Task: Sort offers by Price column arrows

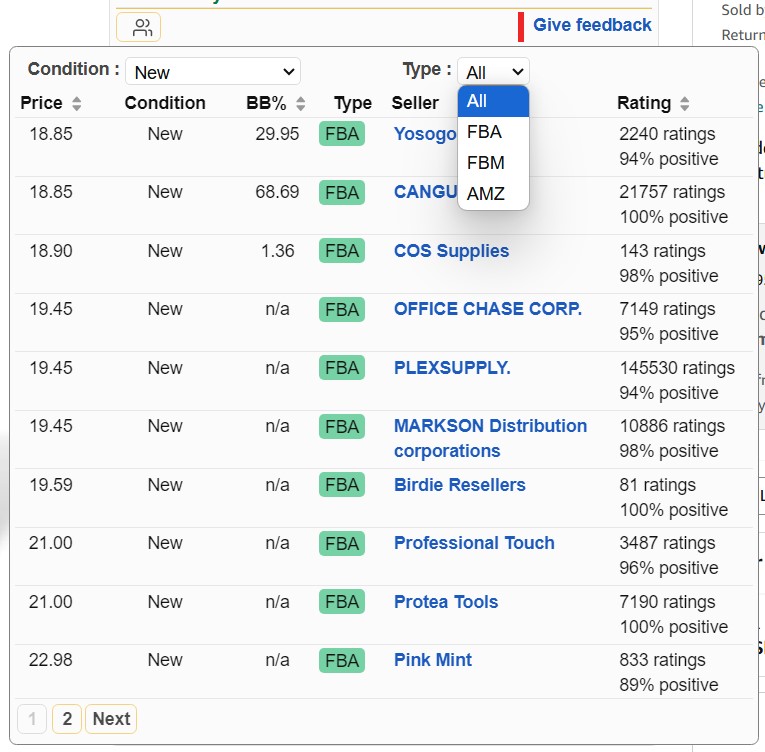Action: (x=77, y=103)
